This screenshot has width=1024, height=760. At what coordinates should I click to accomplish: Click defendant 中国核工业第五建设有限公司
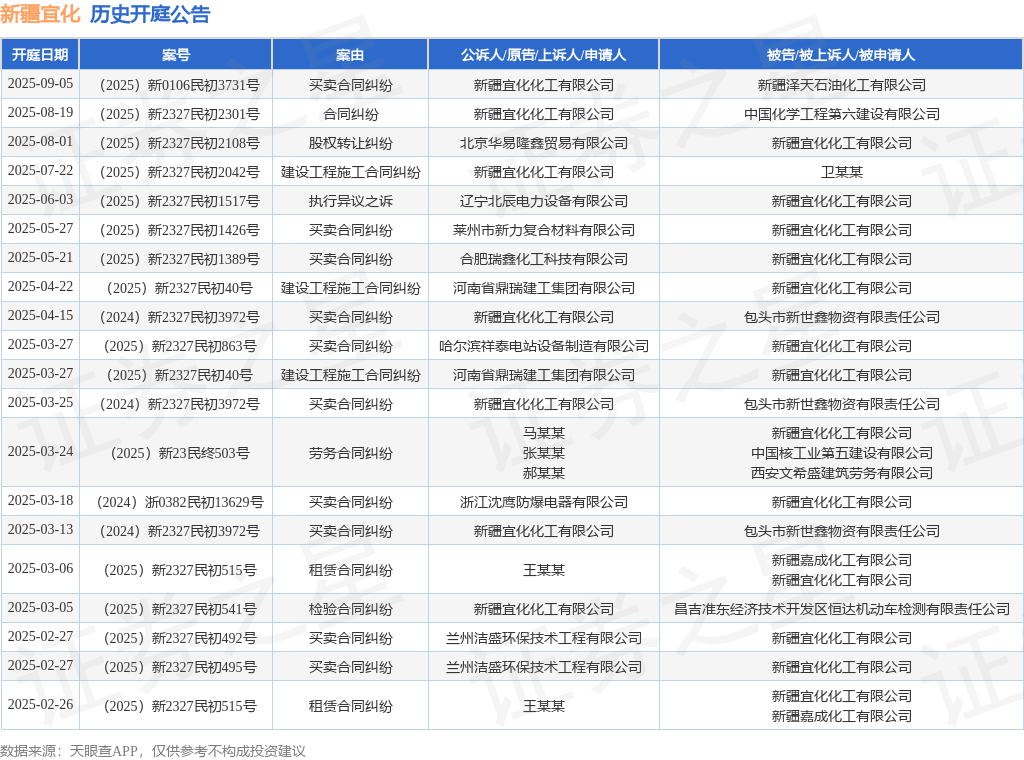(841, 453)
